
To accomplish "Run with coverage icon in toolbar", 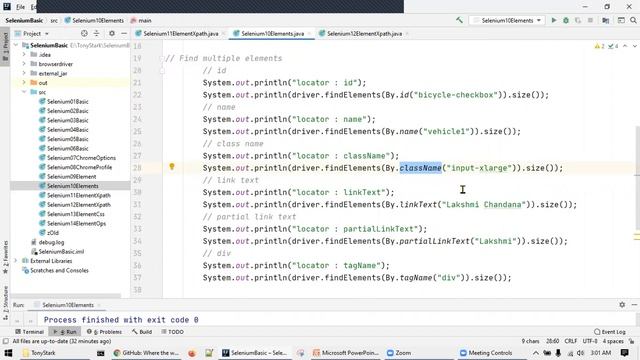I will pyautogui.click(x=578, y=20).
